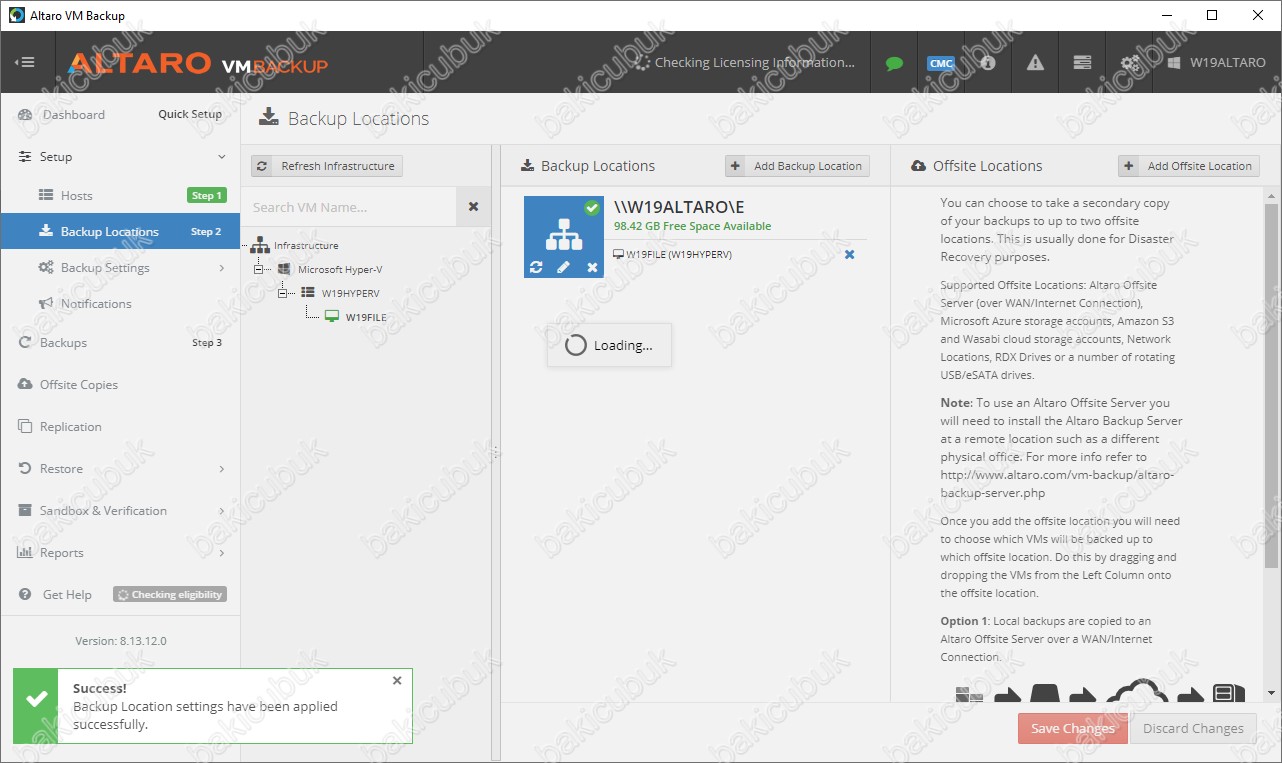Open the warning triangle alerts icon
The height and width of the screenshot is (763, 1282).
tap(1035, 62)
